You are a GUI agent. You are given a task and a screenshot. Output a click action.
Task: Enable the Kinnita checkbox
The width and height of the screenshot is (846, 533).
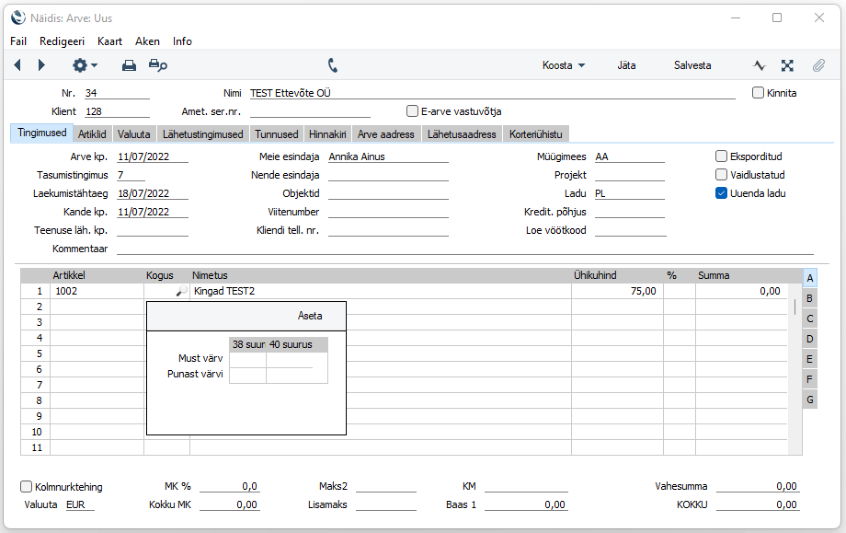point(758,93)
